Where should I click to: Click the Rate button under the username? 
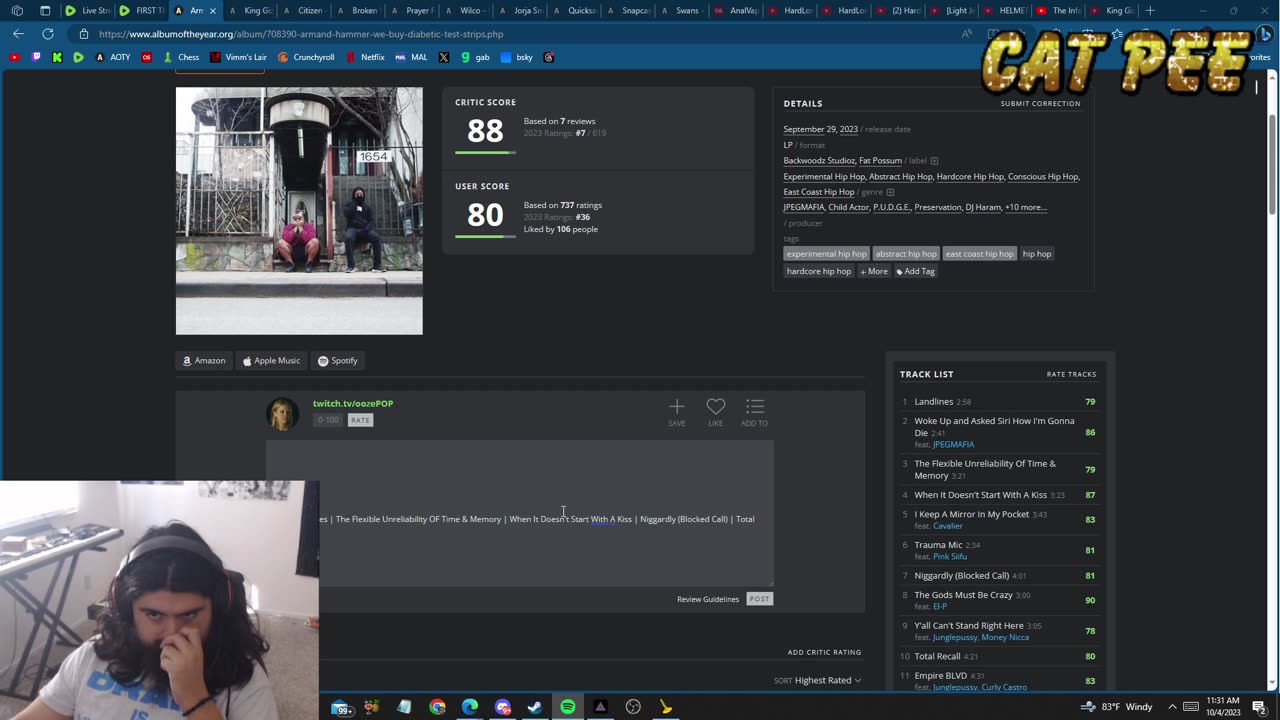(360, 420)
